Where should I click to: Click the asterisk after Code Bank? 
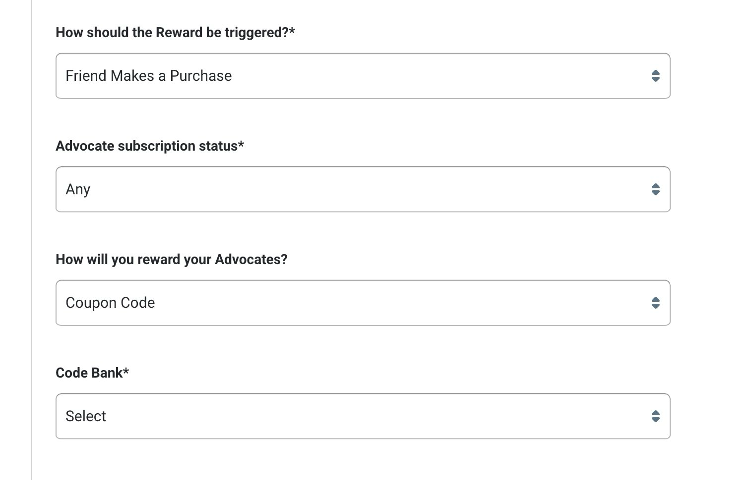(126, 372)
